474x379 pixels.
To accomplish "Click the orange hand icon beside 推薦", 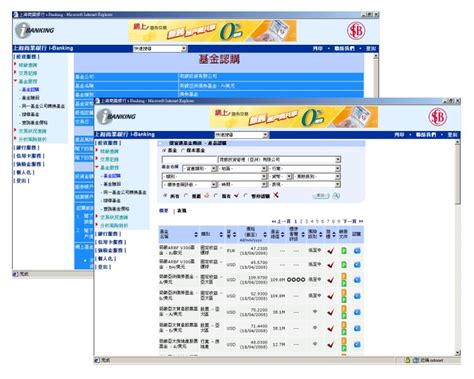I will (206, 196).
